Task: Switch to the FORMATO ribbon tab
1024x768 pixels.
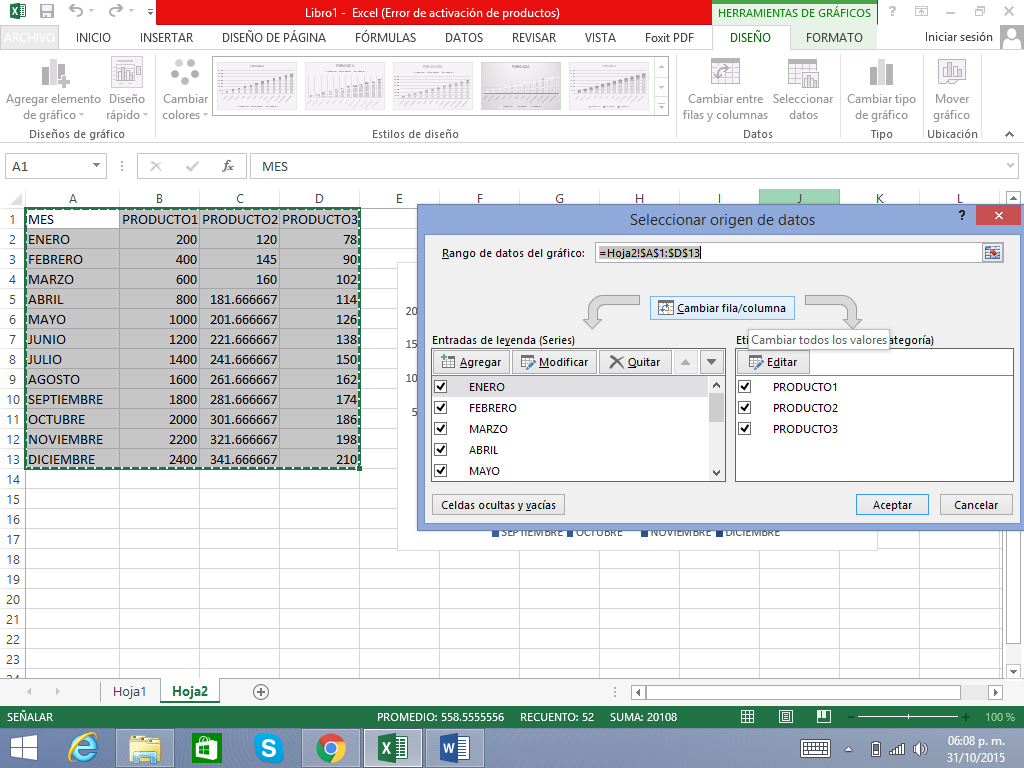Action: [834, 38]
